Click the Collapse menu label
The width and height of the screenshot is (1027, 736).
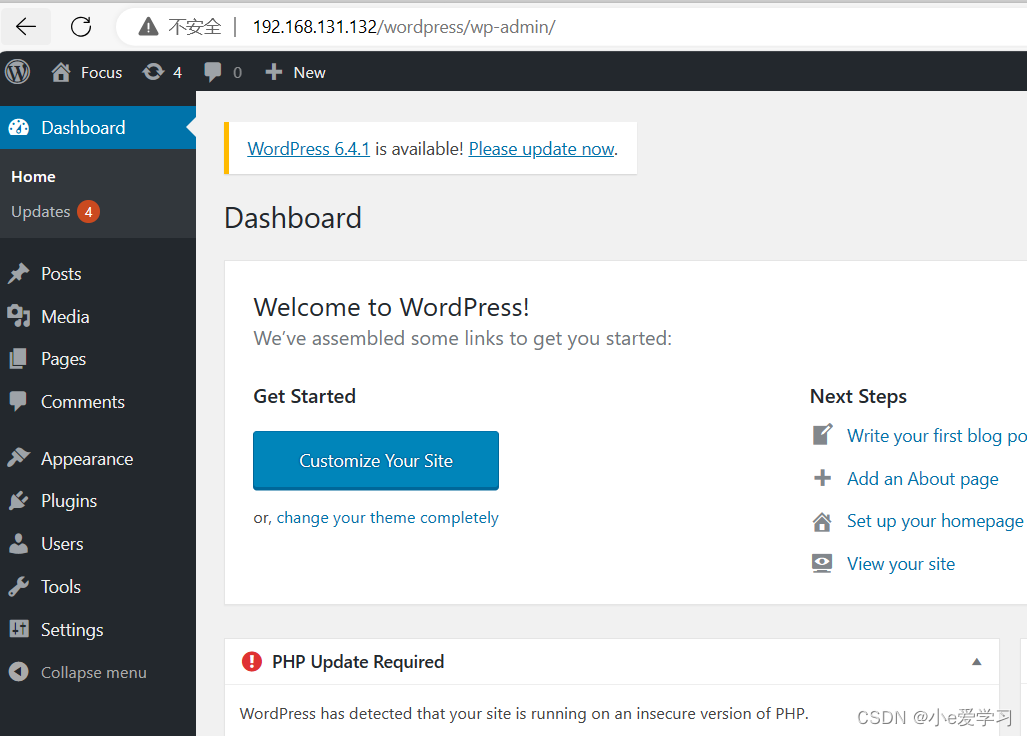pos(94,672)
